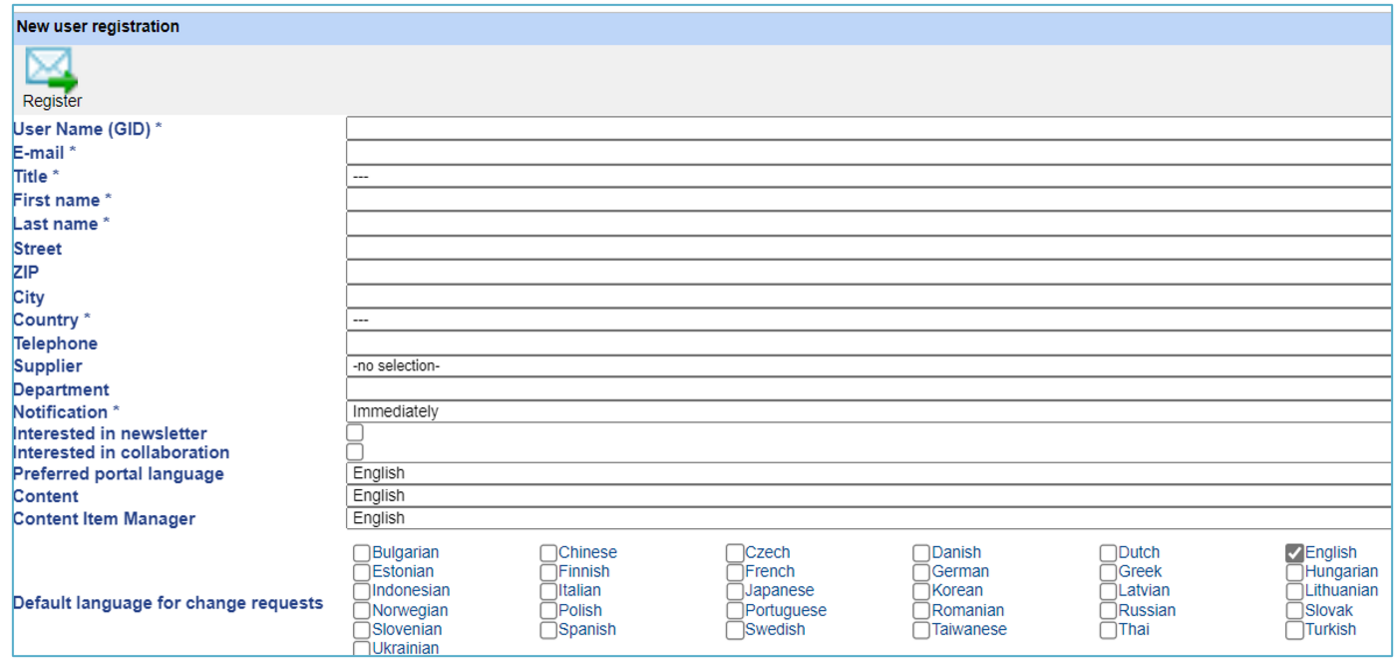Open the Supplier selection dropdown
Viewport: 1400px width, 660px height.
868,366
